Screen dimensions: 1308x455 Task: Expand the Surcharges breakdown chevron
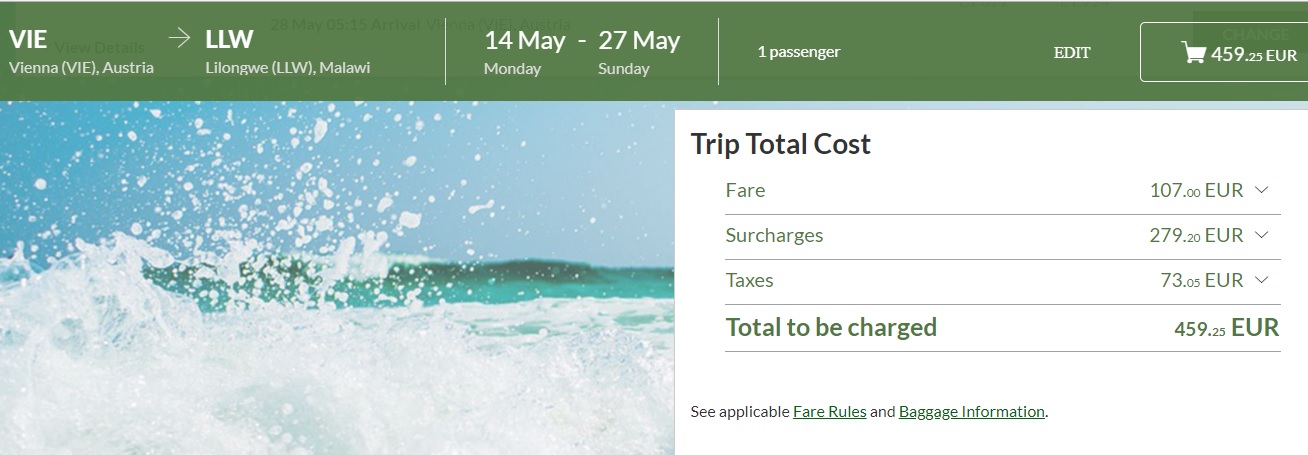(1260, 235)
